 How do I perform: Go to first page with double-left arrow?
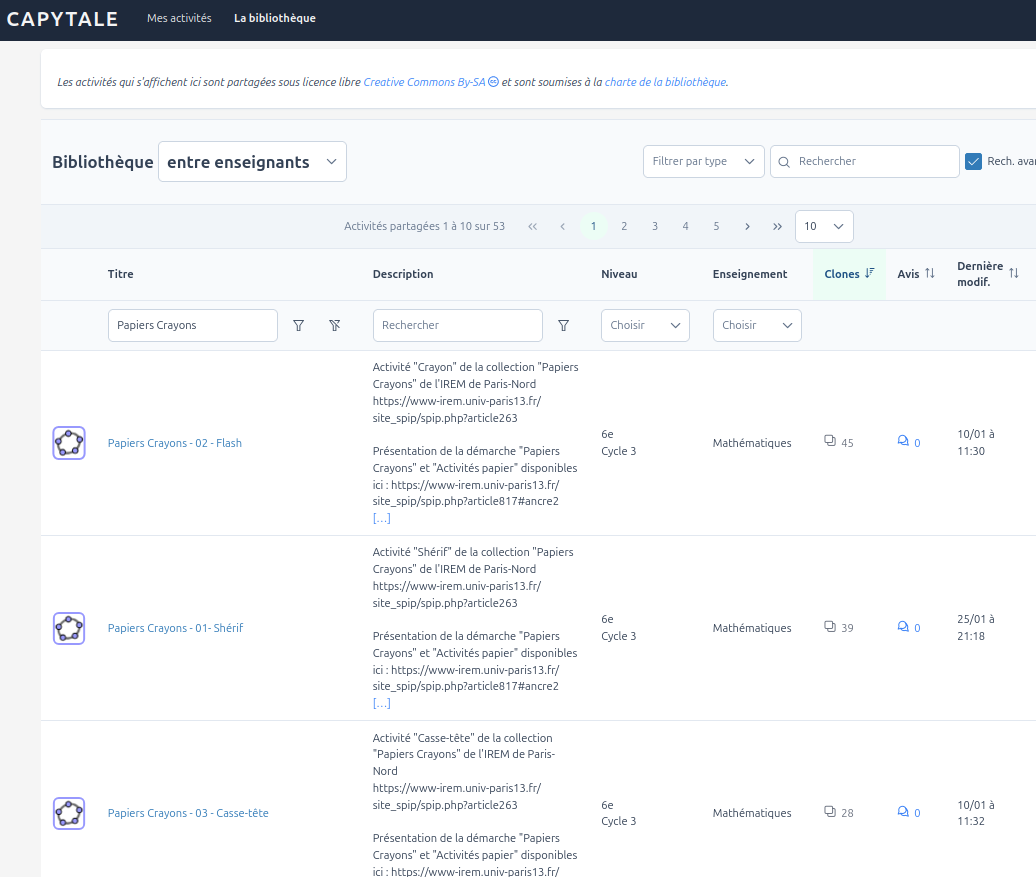click(x=533, y=226)
